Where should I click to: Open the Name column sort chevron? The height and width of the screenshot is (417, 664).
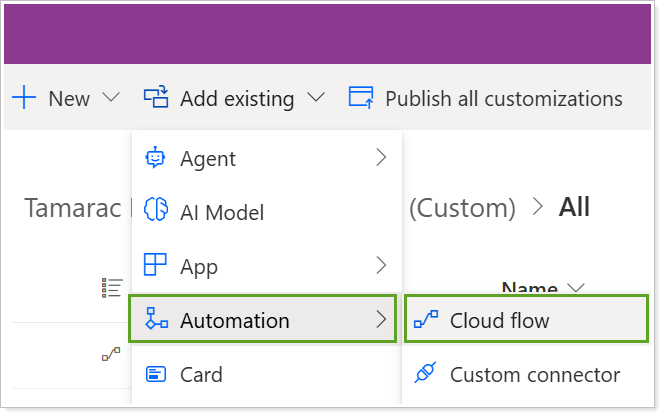pyautogui.click(x=575, y=289)
